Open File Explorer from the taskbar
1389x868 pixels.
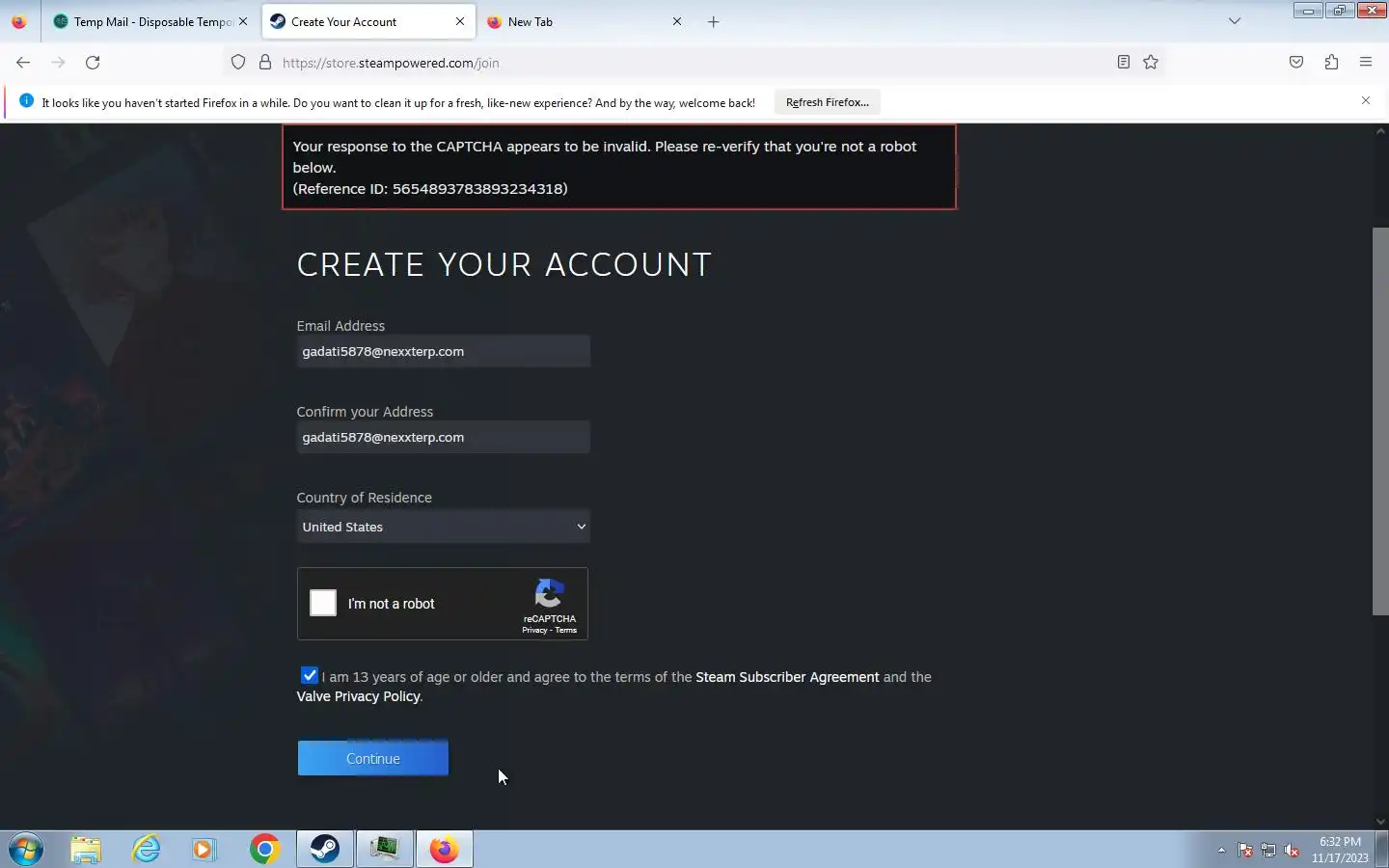tap(86, 850)
